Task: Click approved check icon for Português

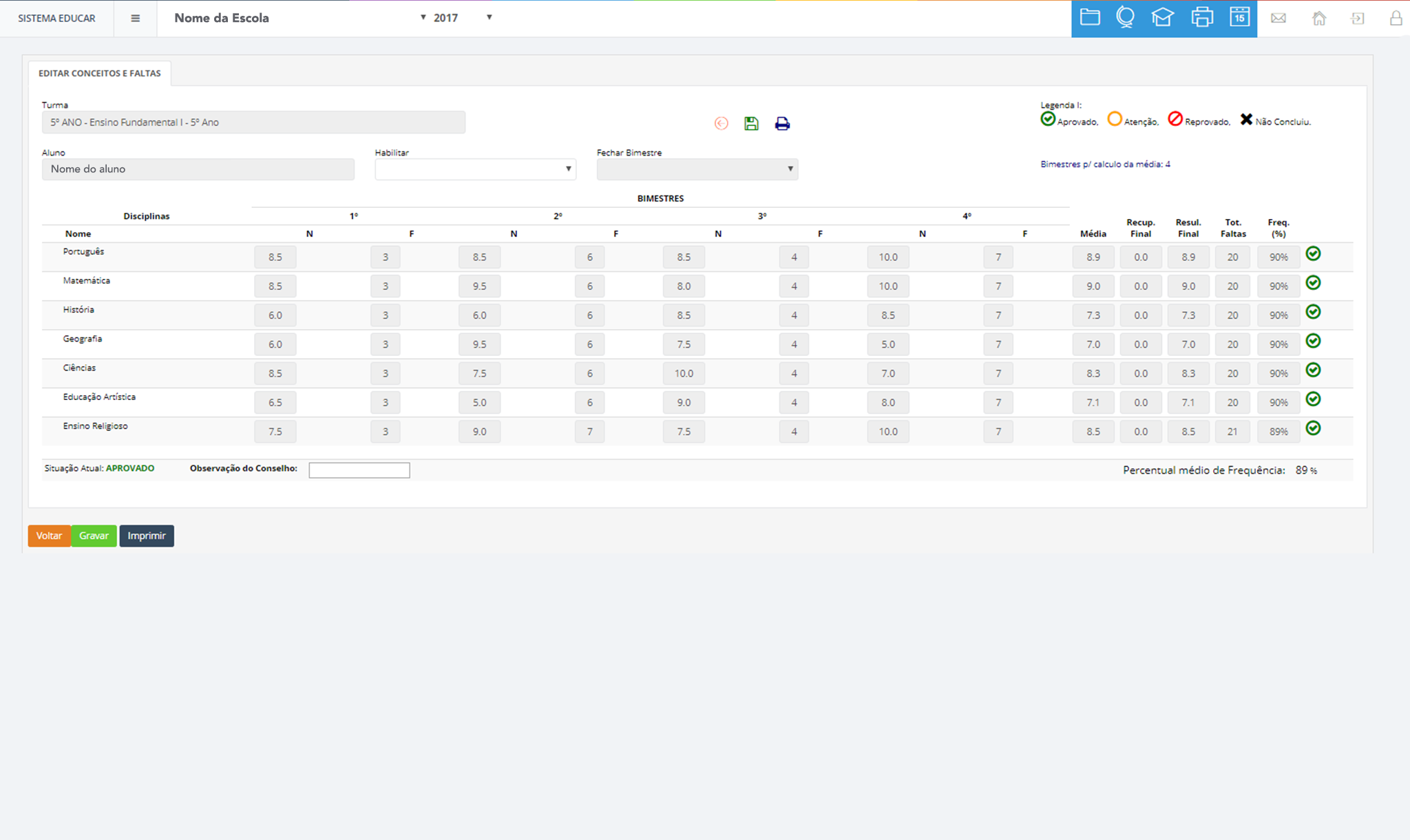Action: click(1313, 253)
